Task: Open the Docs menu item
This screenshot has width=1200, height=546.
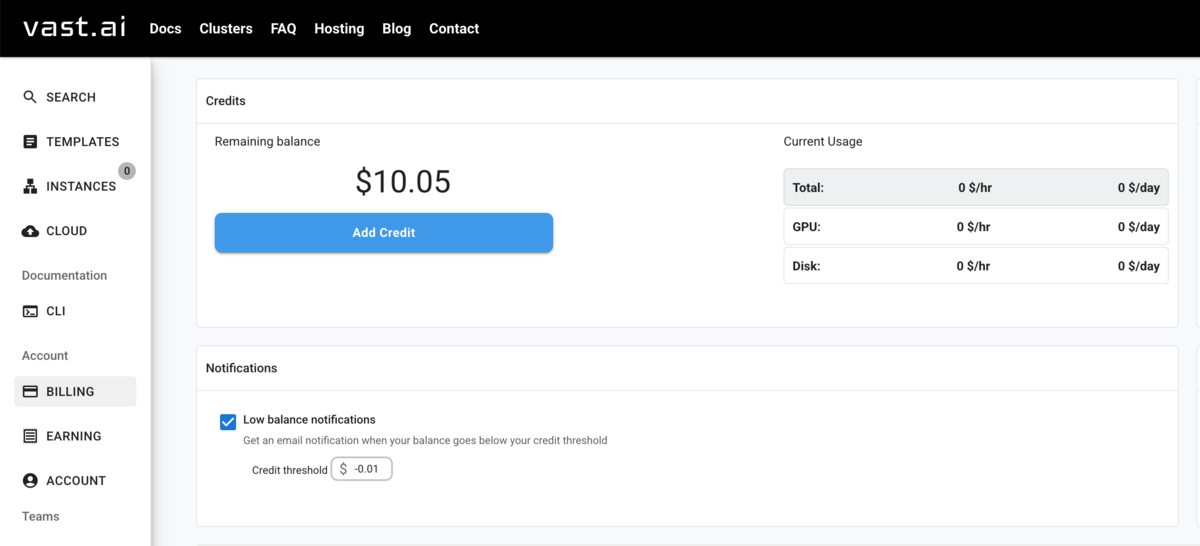Action: coord(165,29)
